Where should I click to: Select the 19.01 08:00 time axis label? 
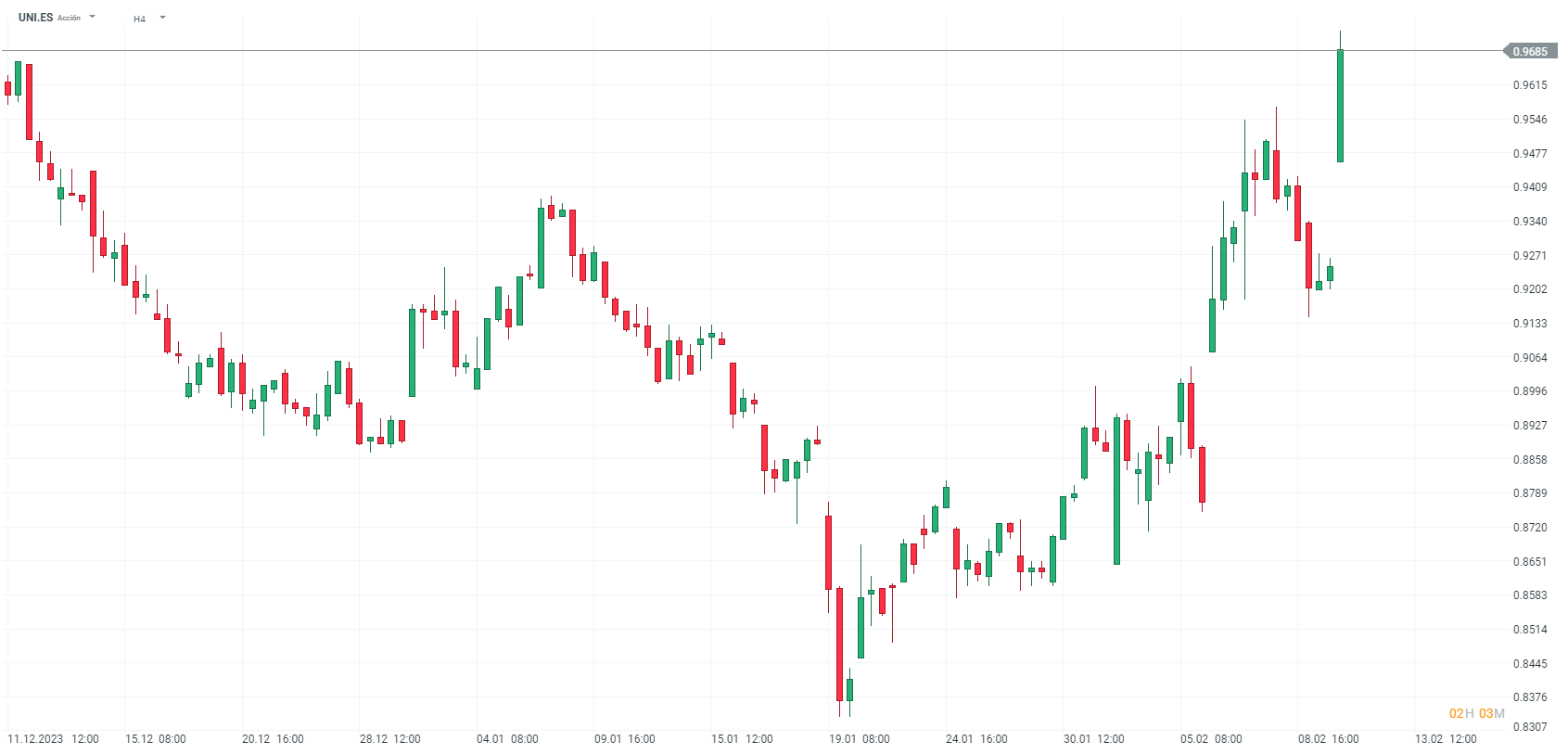(859, 739)
